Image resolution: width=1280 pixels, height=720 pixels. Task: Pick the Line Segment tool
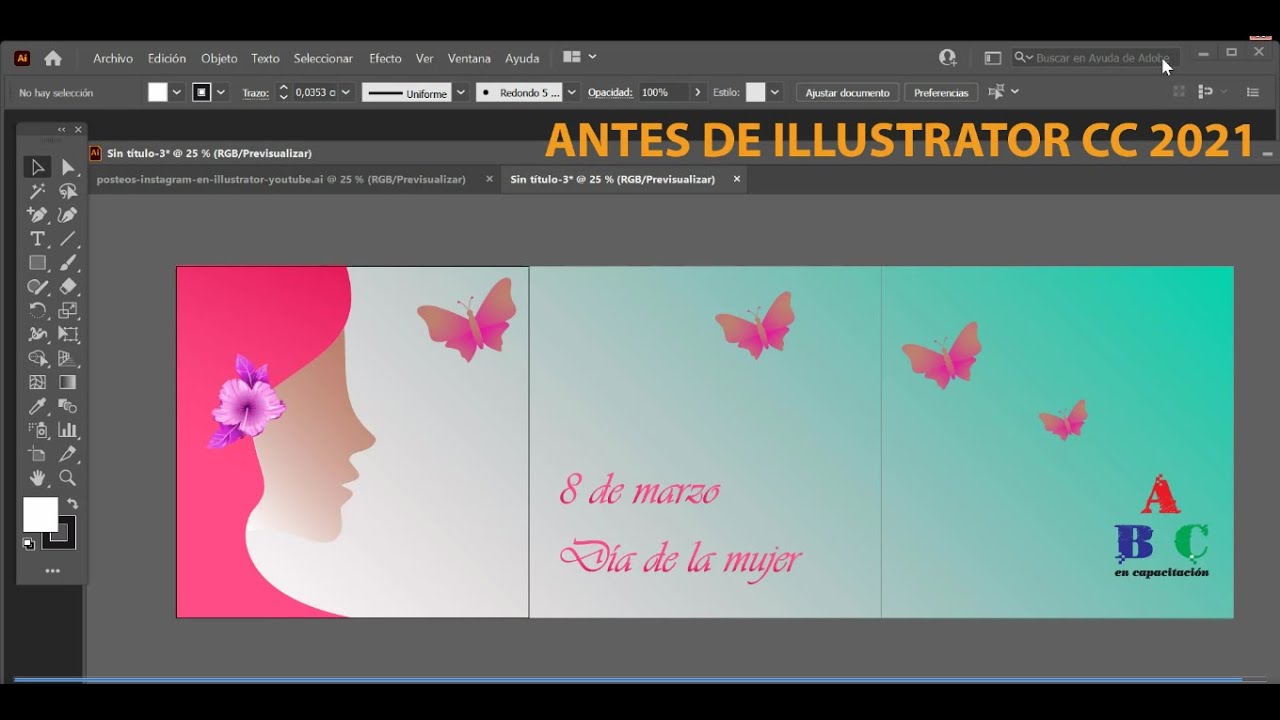tap(68, 239)
